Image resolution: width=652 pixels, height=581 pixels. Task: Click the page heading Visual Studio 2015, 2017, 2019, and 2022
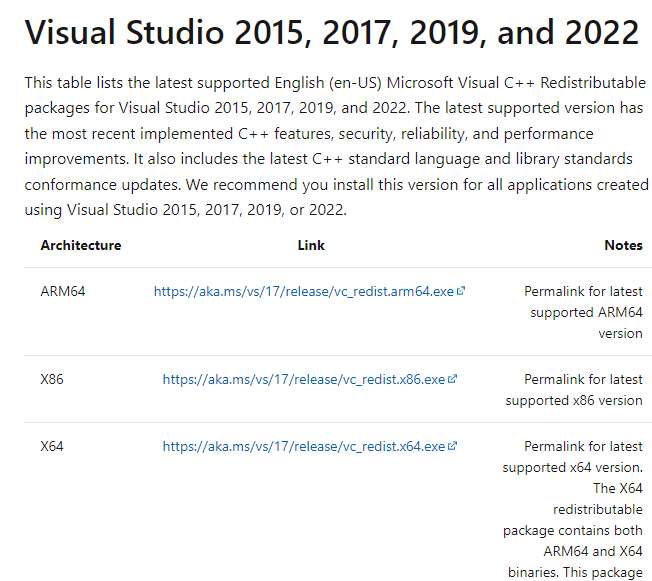point(332,32)
